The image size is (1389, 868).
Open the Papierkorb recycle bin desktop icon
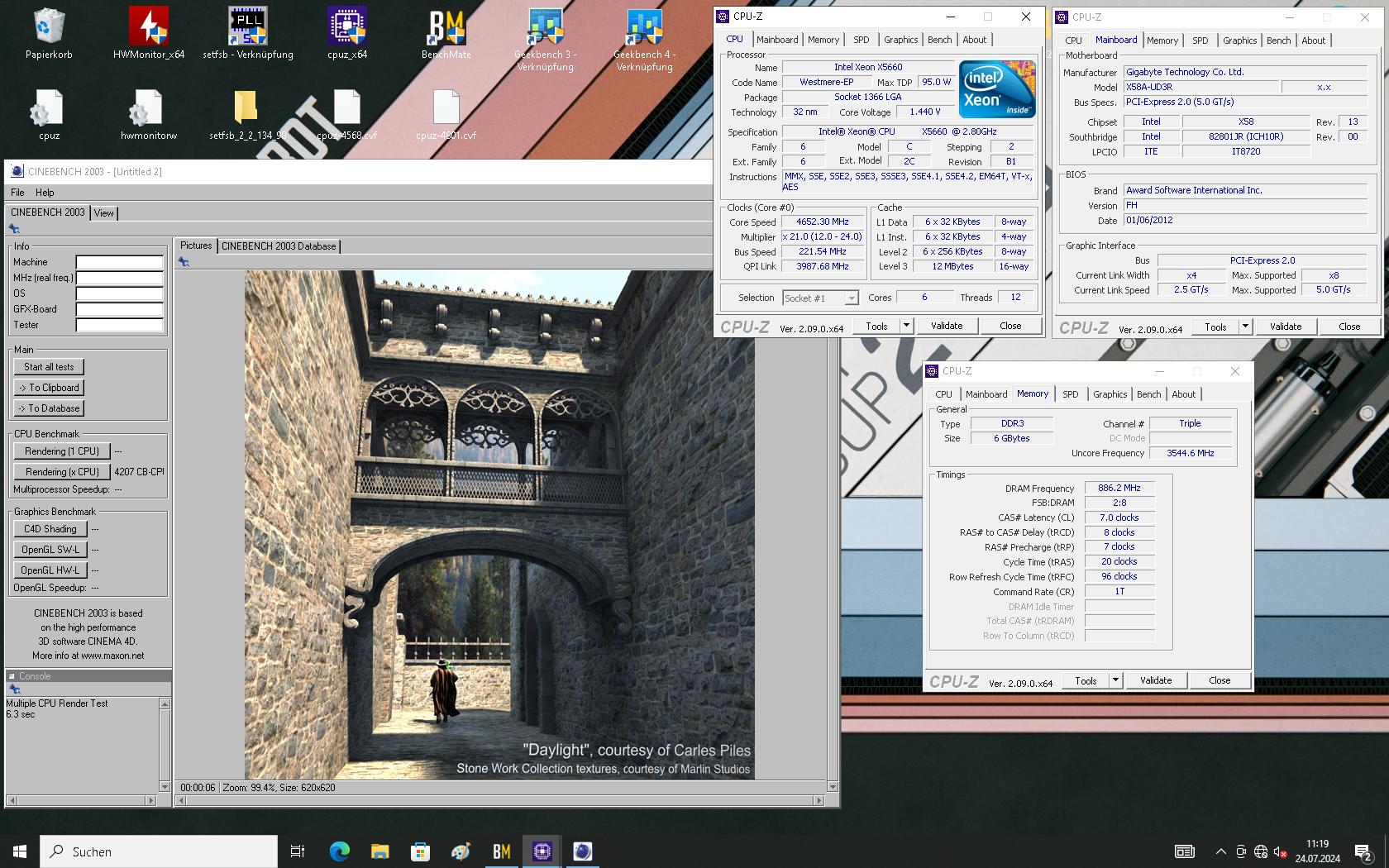[49, 33]
